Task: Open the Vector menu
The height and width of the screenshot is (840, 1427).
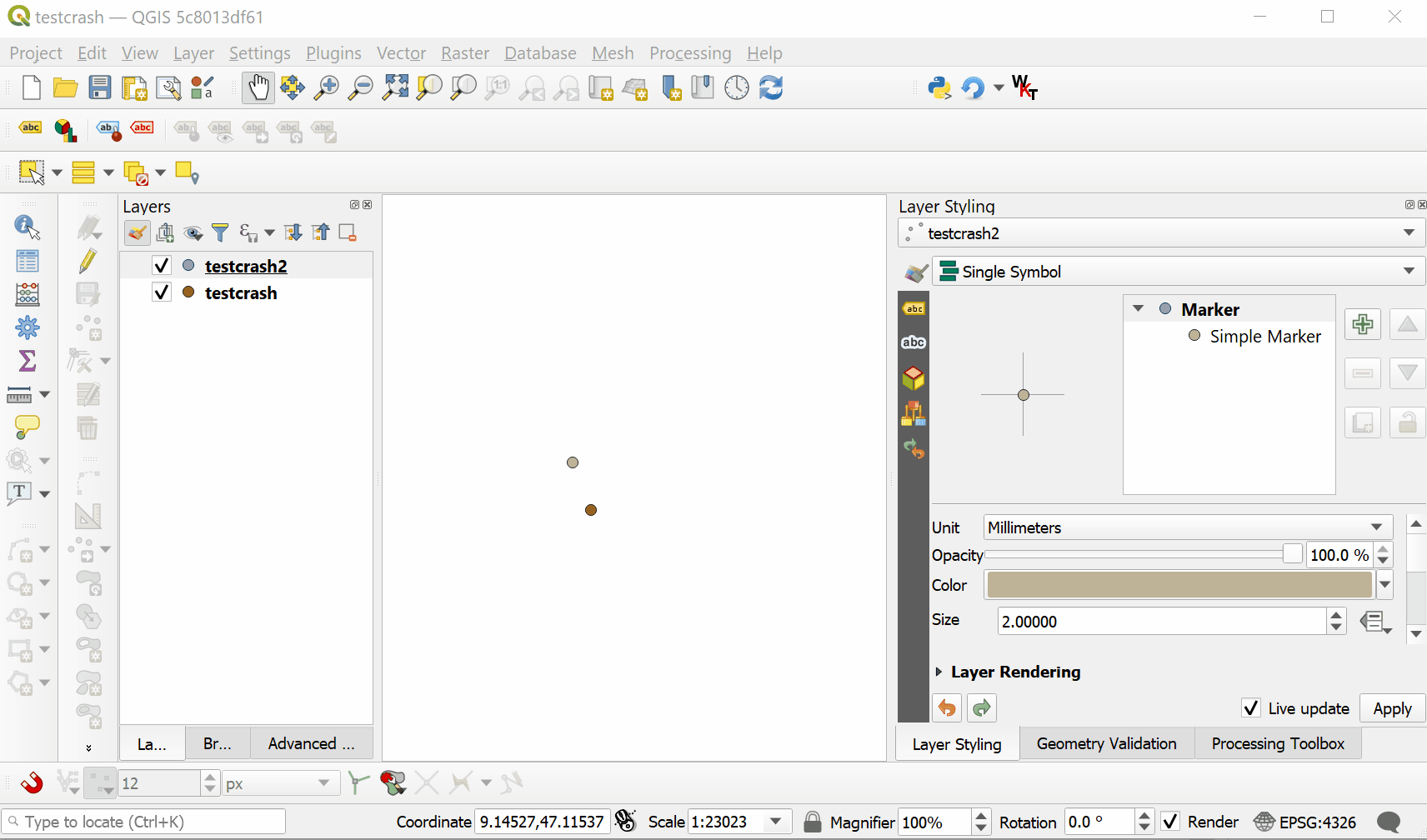Action: pos(401,53)
